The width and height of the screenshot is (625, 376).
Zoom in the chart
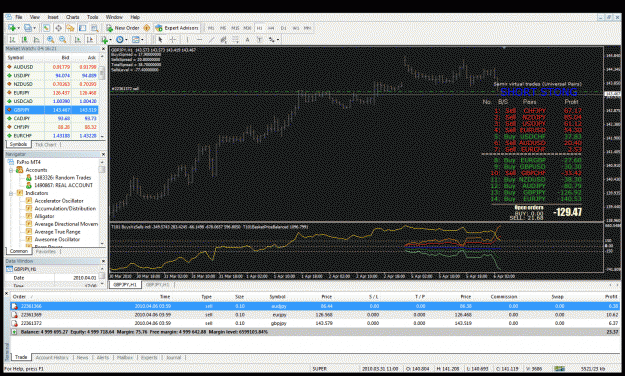[x=50, y=39]
